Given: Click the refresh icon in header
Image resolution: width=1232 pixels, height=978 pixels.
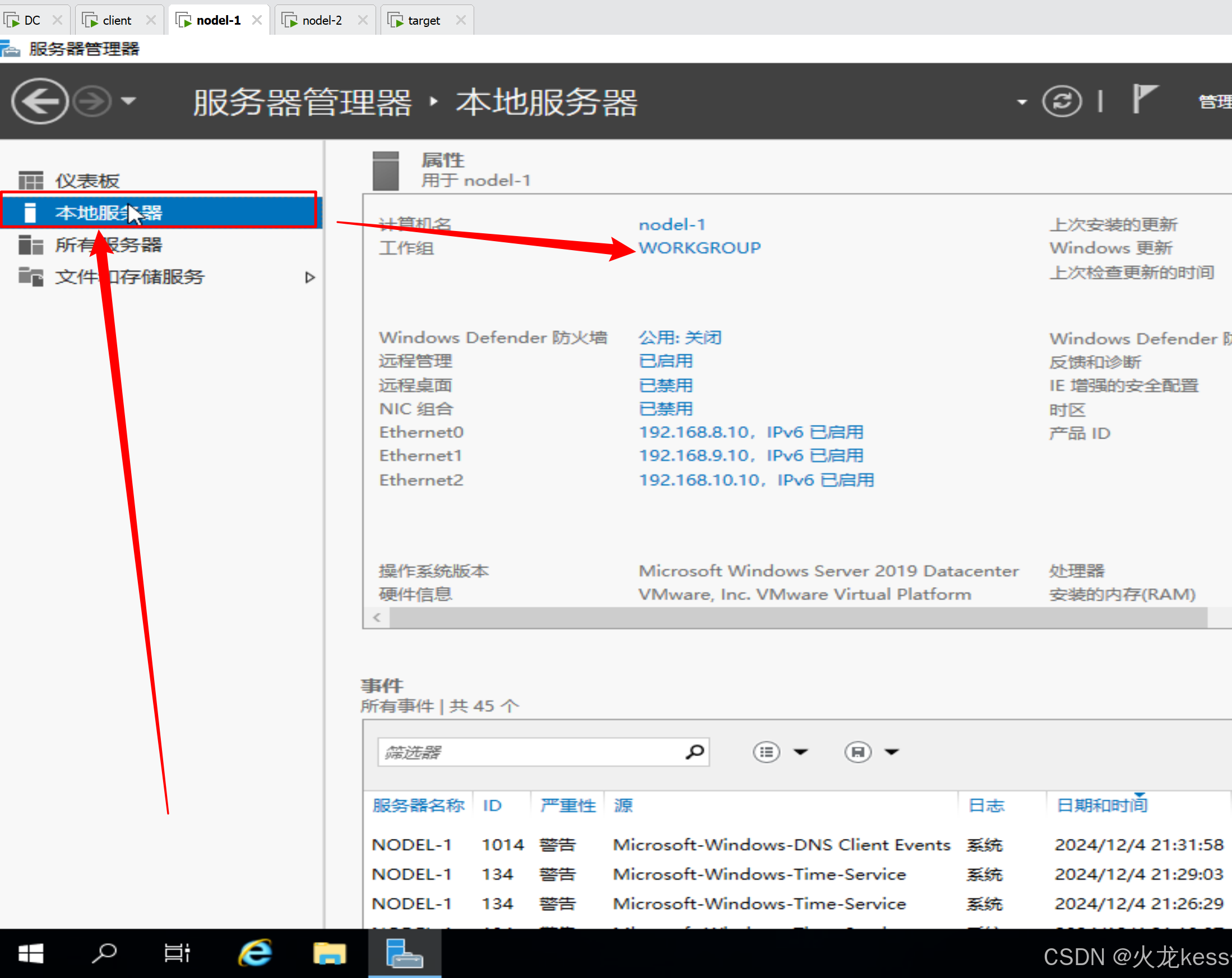Looking at the screenshot, I should (1061, 102).
